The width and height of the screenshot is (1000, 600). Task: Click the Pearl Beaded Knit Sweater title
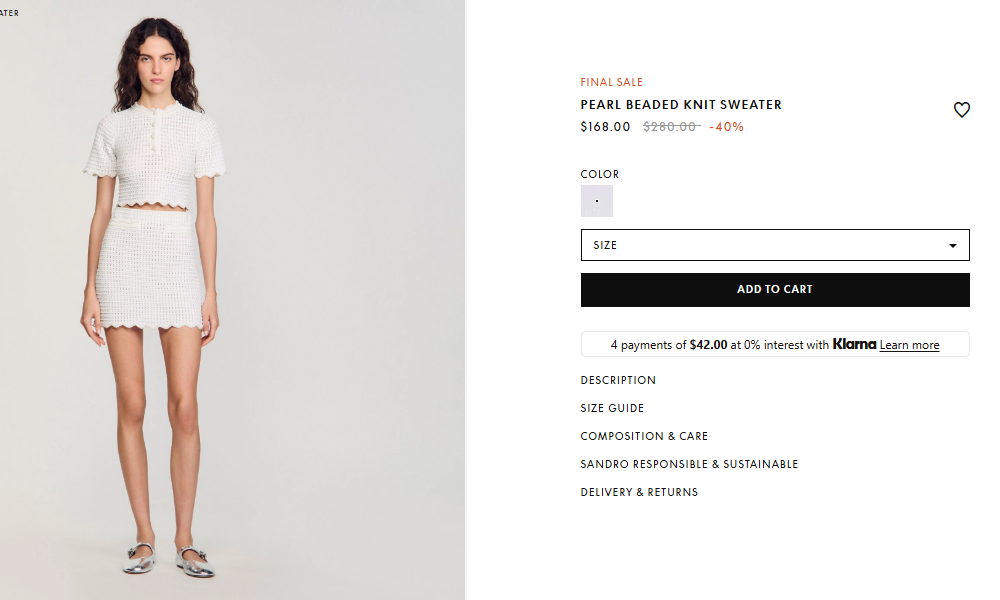click(680, 105)
